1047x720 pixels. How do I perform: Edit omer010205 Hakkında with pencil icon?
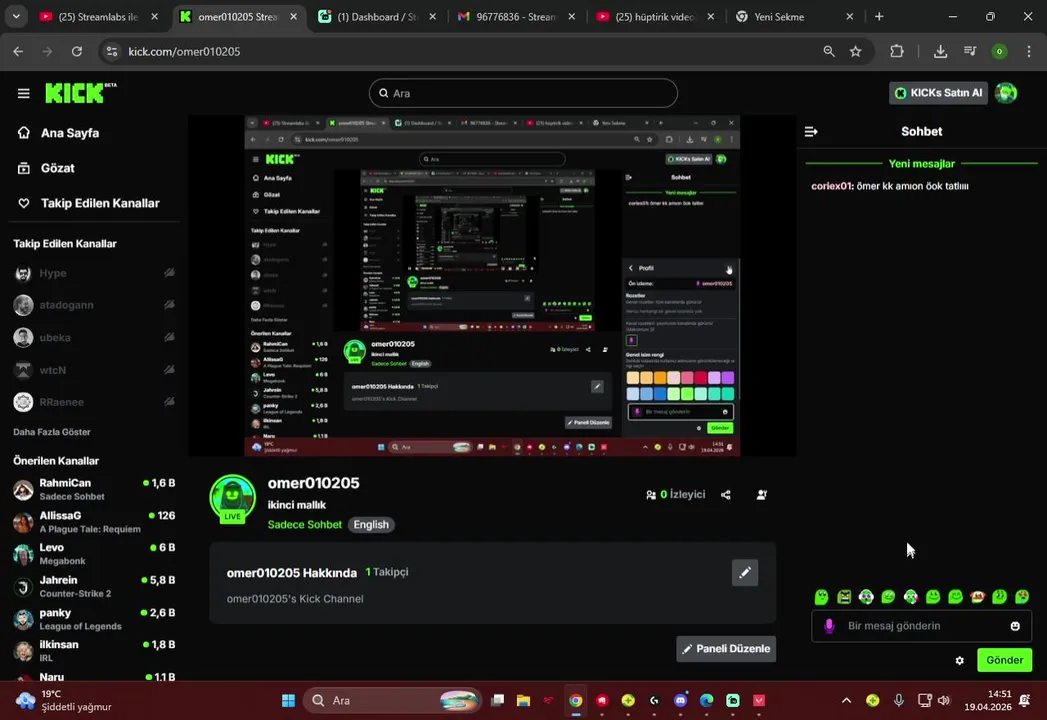(745, 572)
